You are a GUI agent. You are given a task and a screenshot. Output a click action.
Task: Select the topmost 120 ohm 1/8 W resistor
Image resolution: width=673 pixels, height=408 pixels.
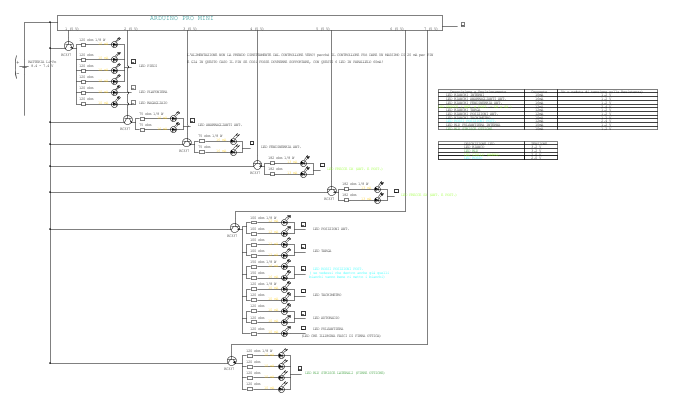click(83, 45)
